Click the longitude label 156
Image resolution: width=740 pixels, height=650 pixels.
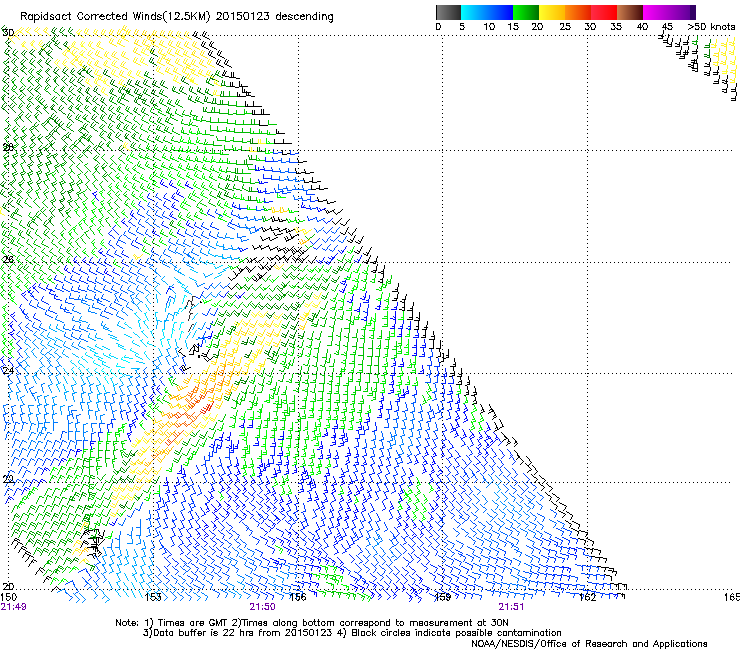pyautogui.click(x=298, y=597)
